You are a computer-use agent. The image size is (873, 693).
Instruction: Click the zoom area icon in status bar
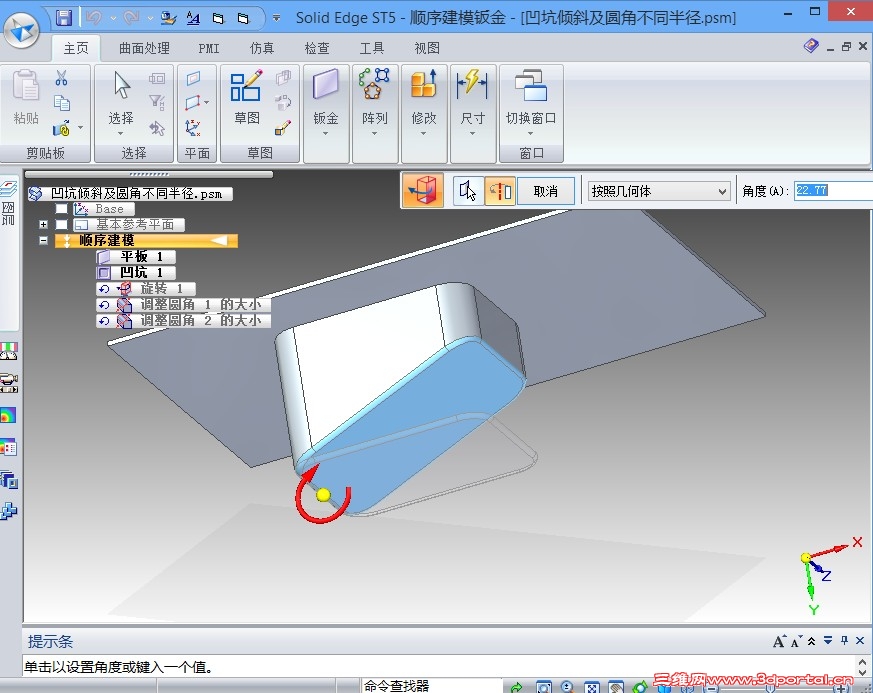point(544,687)
